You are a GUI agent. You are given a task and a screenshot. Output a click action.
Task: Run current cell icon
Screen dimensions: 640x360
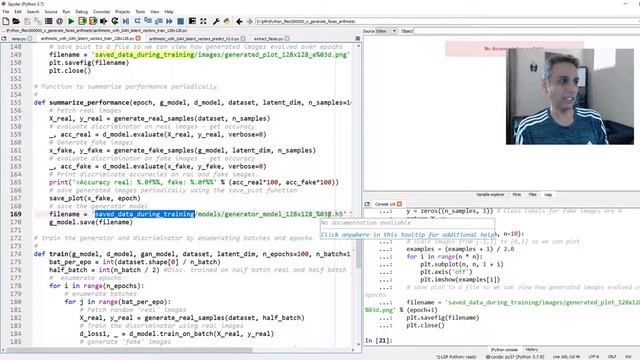point(82,21)
